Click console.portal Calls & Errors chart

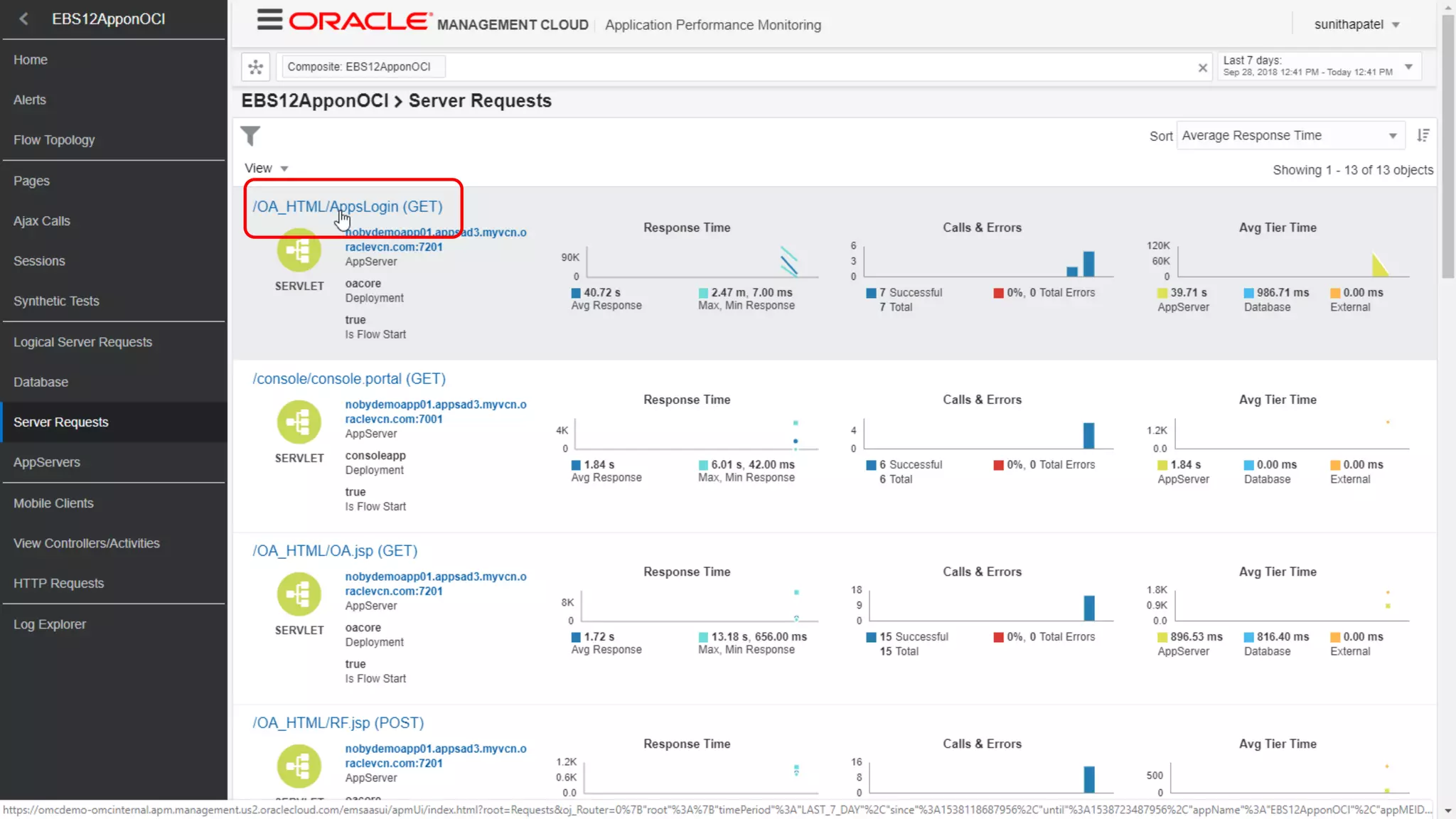987,434
